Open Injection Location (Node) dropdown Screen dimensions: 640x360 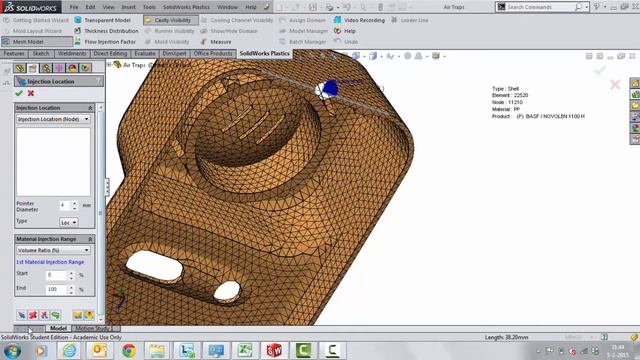tap(53, 119)
